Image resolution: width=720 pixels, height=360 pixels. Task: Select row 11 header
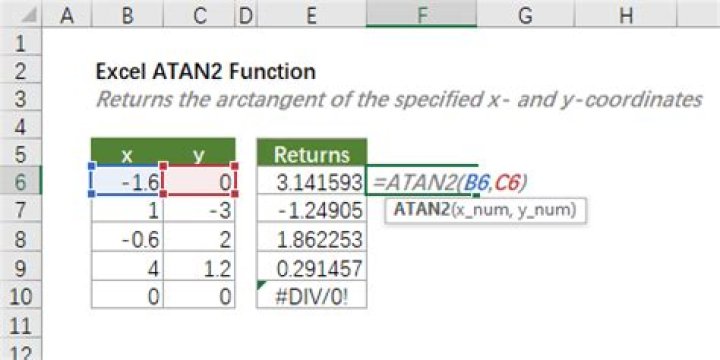pos(21,326)
